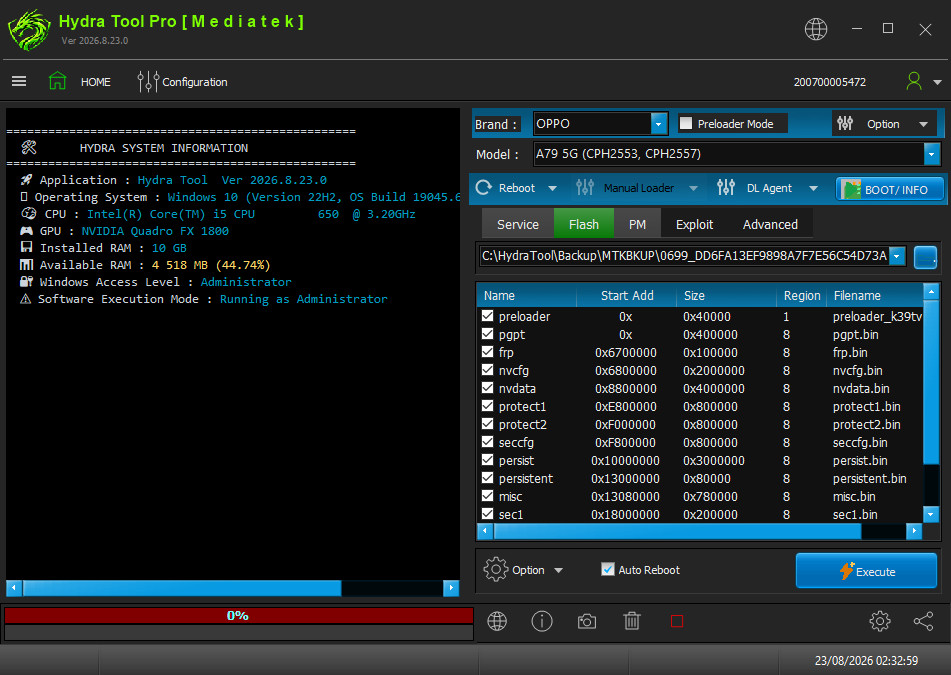Viewport: 951px width, 675px height.
Task: Click the wrench icon in system information header
Action: [x=29, y=147]
